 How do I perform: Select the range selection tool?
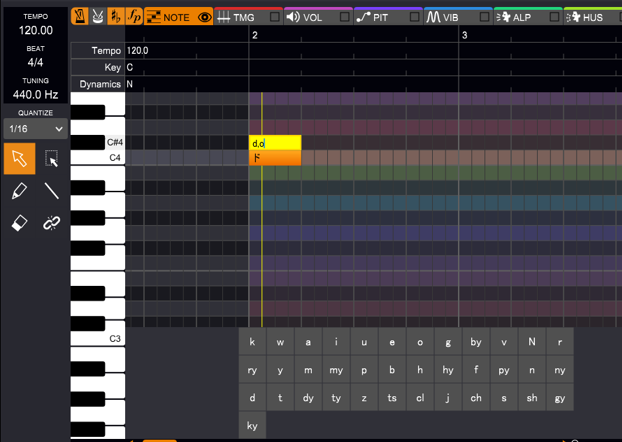click(52, 159)
